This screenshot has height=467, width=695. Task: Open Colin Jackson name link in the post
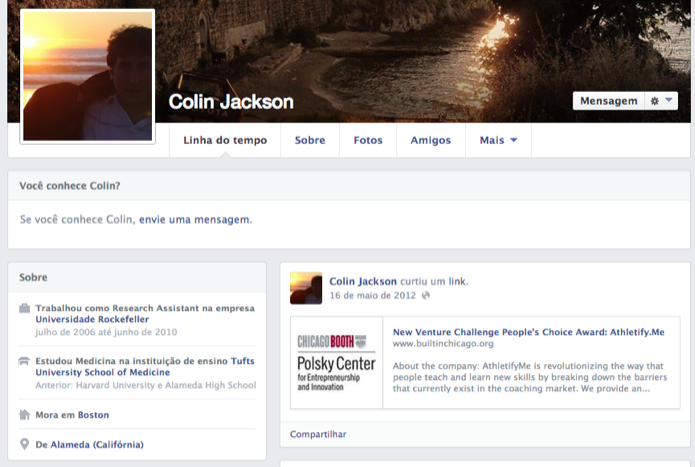(x=363, y=281)
